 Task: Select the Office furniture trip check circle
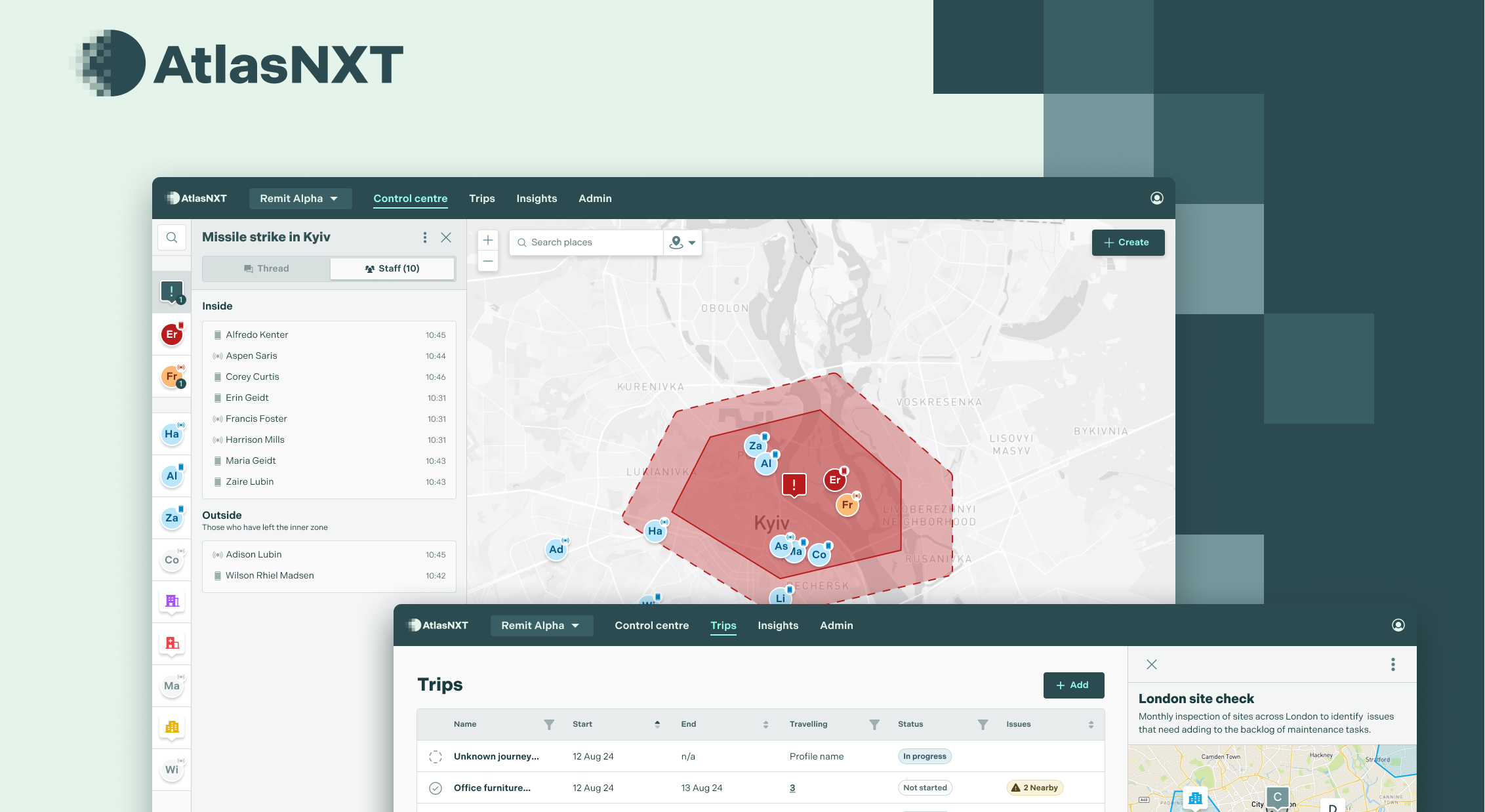[x=436, y=788]
